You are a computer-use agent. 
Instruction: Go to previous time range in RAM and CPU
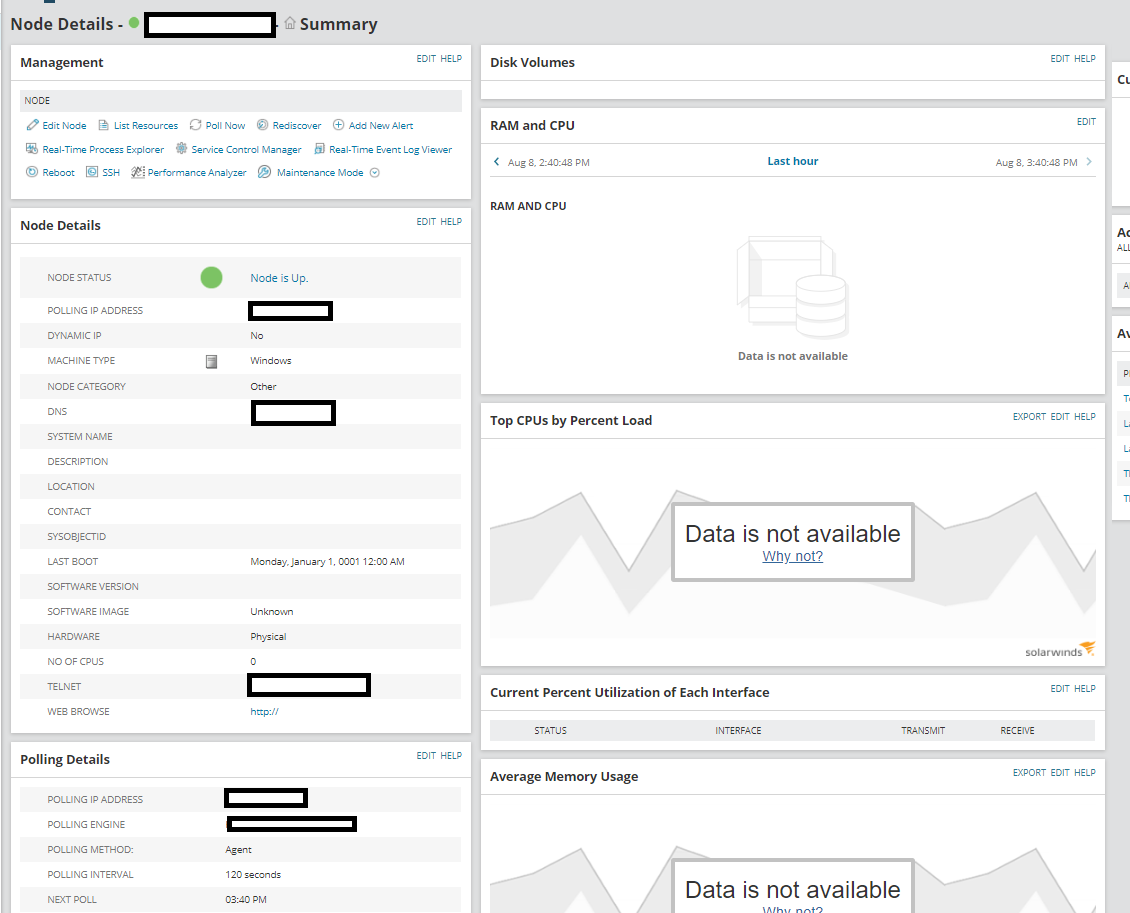(x=496, y=161)
